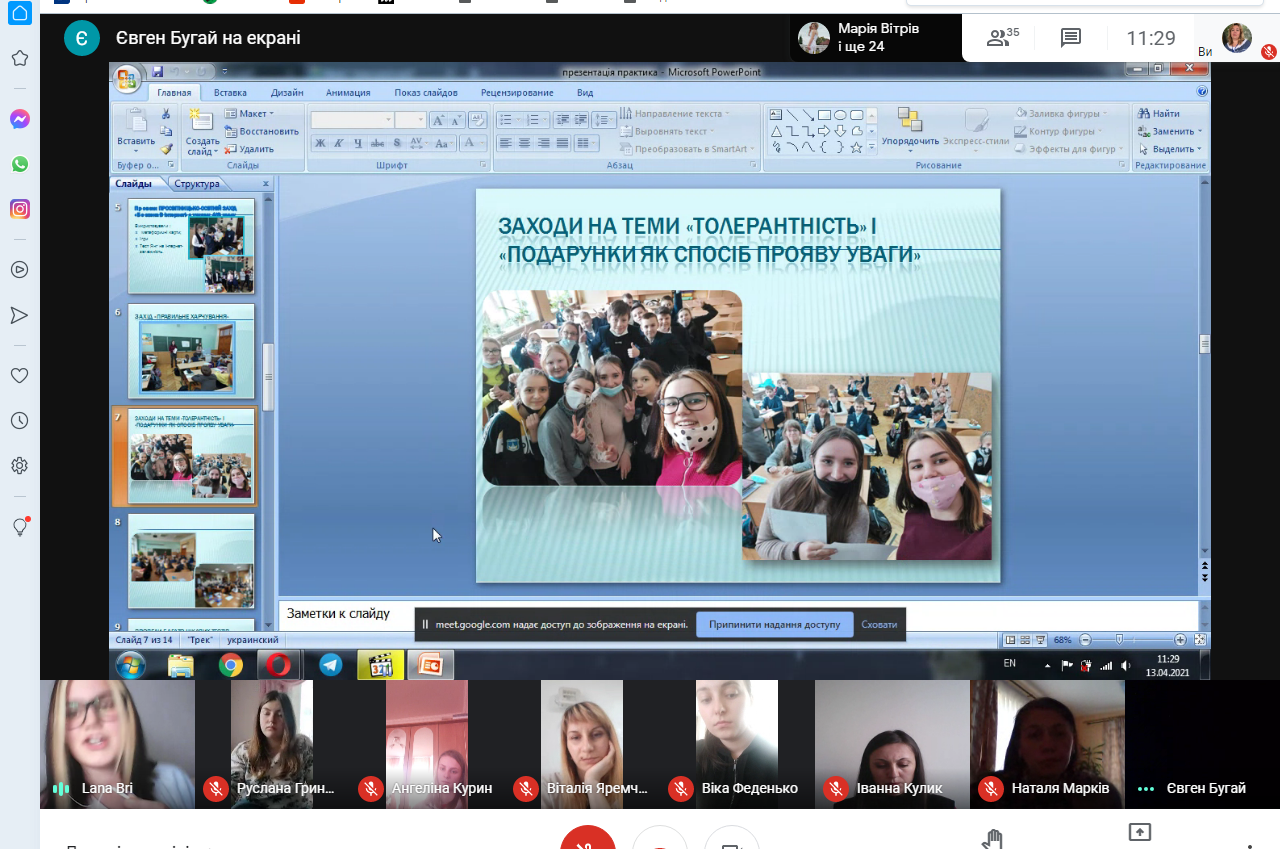Screen dimensions: 1280x849
Task: Select slide 6 thumbnail Правильне харчування
Action: [x=191, y=353]
